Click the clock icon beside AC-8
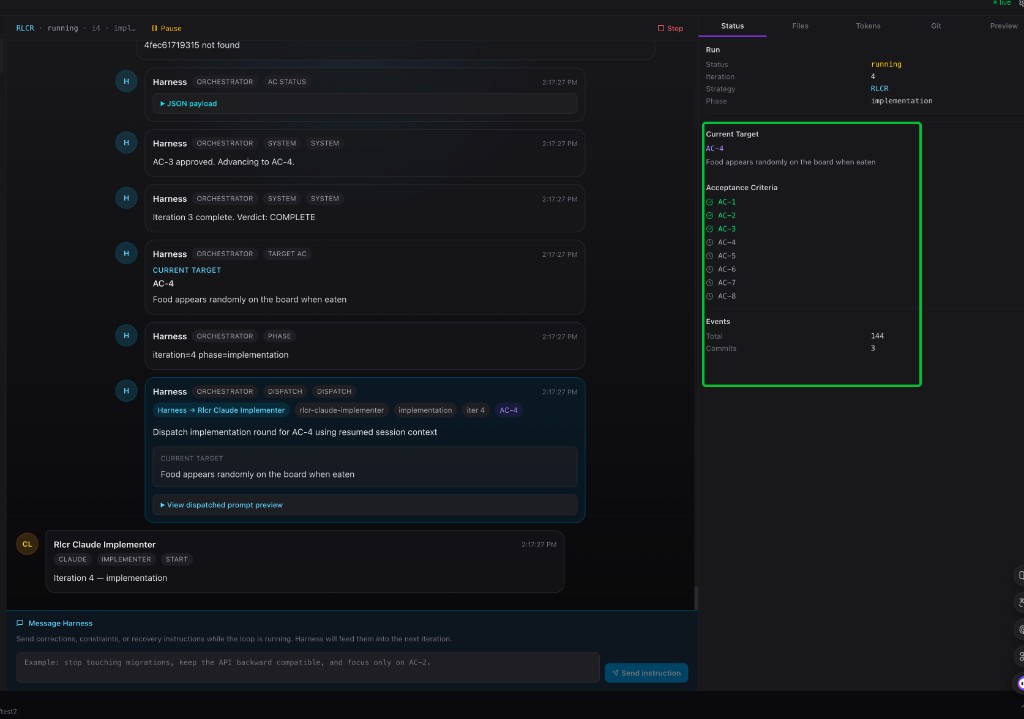The image size is (1024, 719). point(709,296)
